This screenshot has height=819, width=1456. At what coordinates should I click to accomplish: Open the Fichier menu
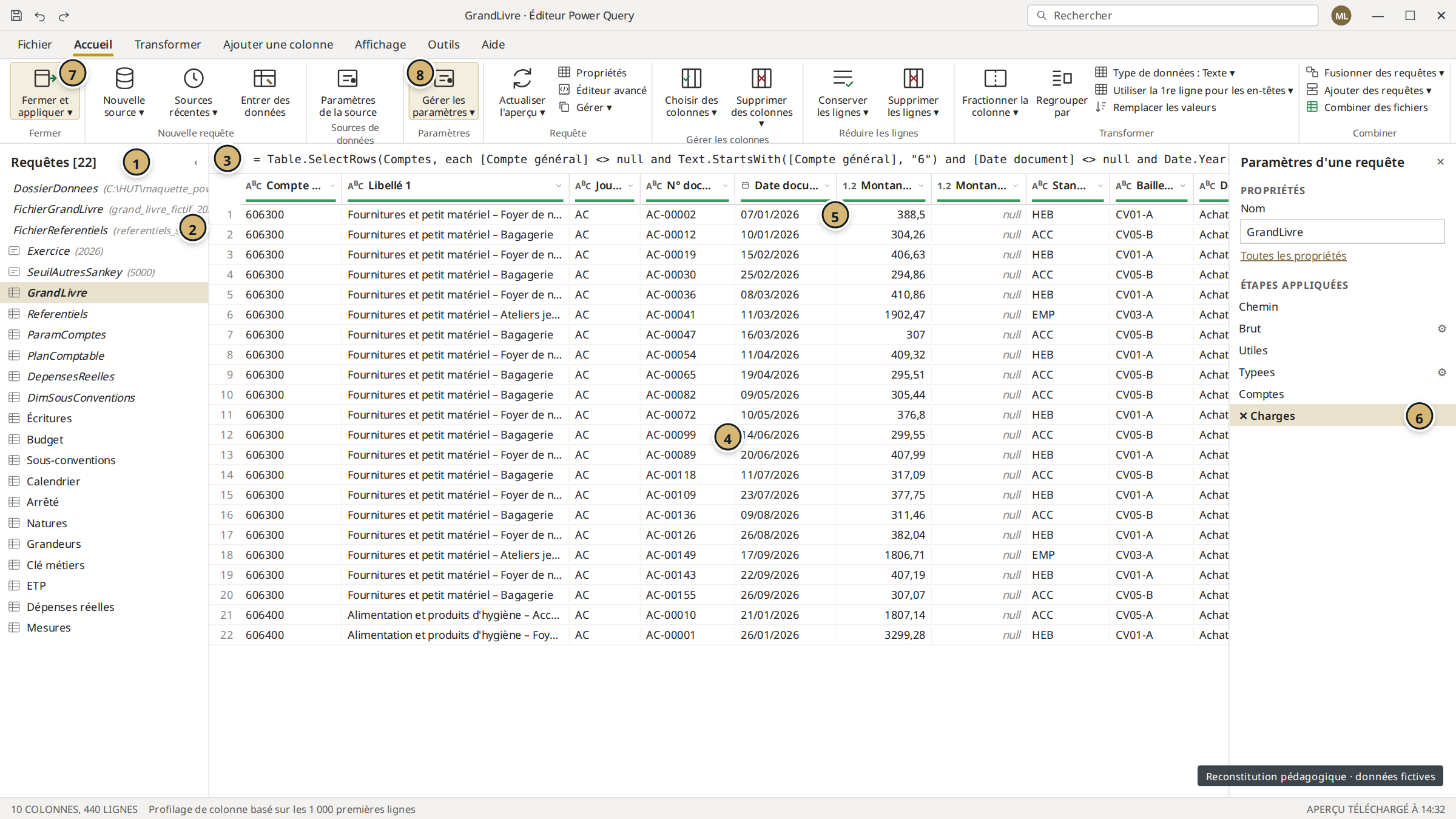[x=35, y=44]
